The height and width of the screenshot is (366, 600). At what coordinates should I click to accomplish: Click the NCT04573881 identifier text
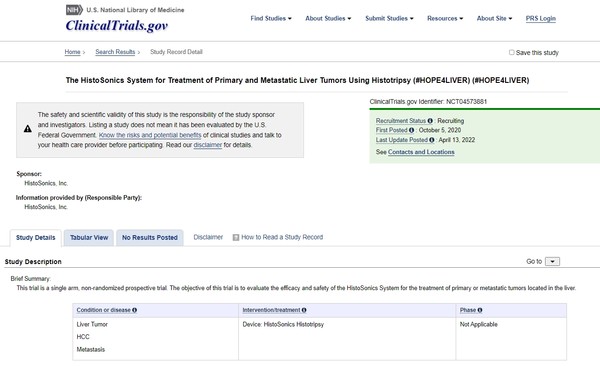pyautogui.click(x=466, y=101)
